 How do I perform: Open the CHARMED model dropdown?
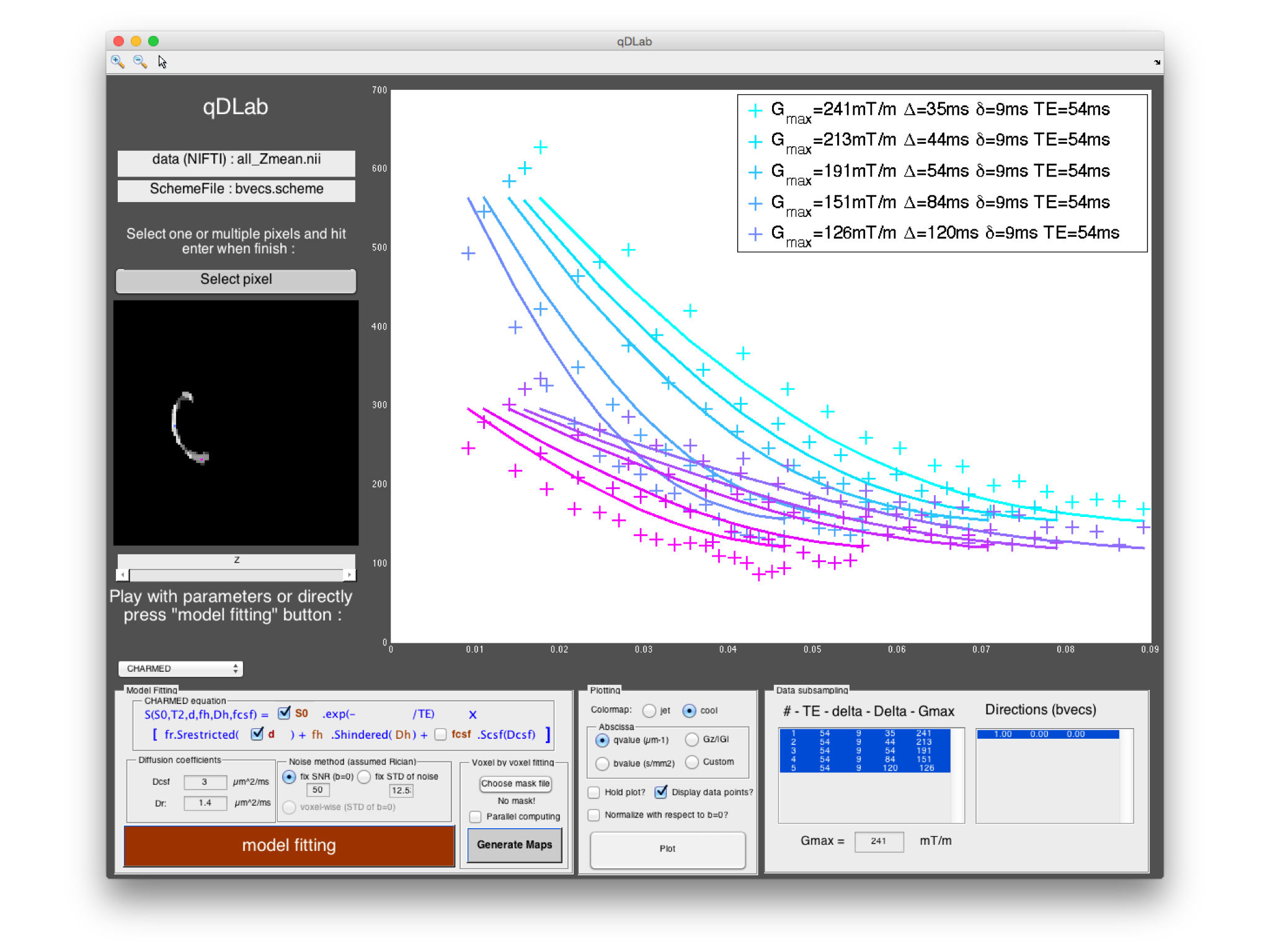click(x=180, y=668)
